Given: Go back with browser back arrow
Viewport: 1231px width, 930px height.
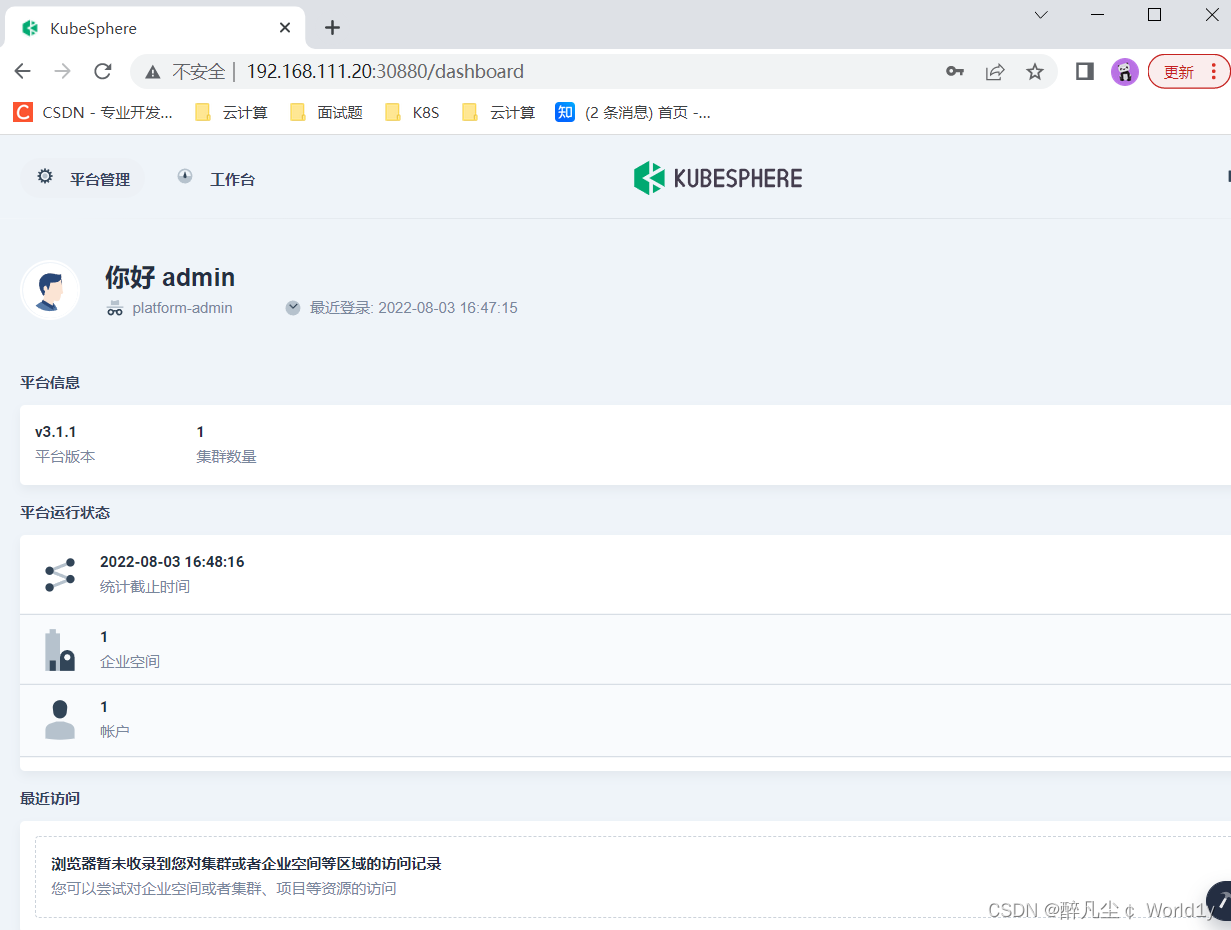Looking at the screenshot, I should point(22,71).
